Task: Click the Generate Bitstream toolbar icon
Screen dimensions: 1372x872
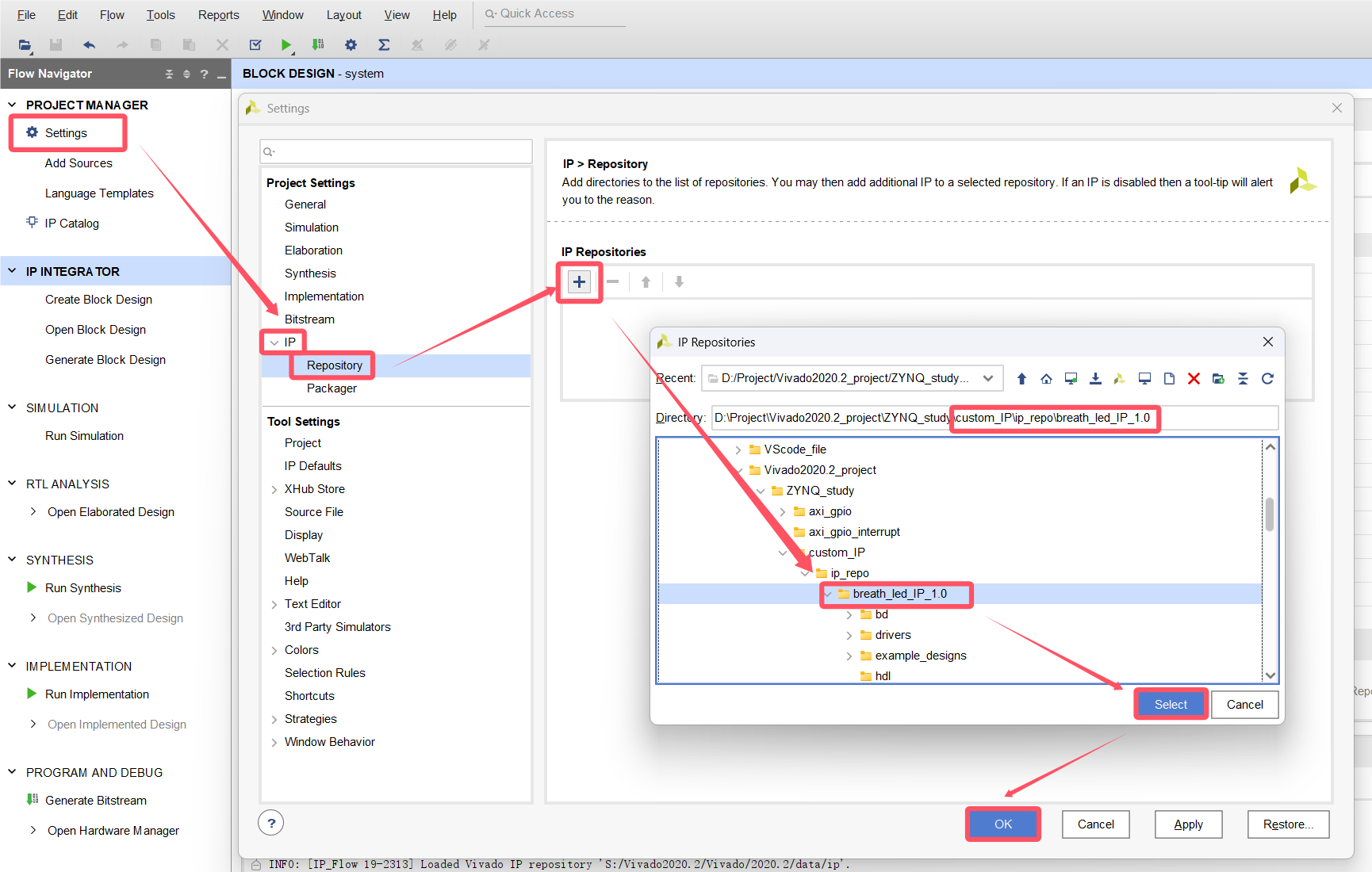Action: (318, 45)
